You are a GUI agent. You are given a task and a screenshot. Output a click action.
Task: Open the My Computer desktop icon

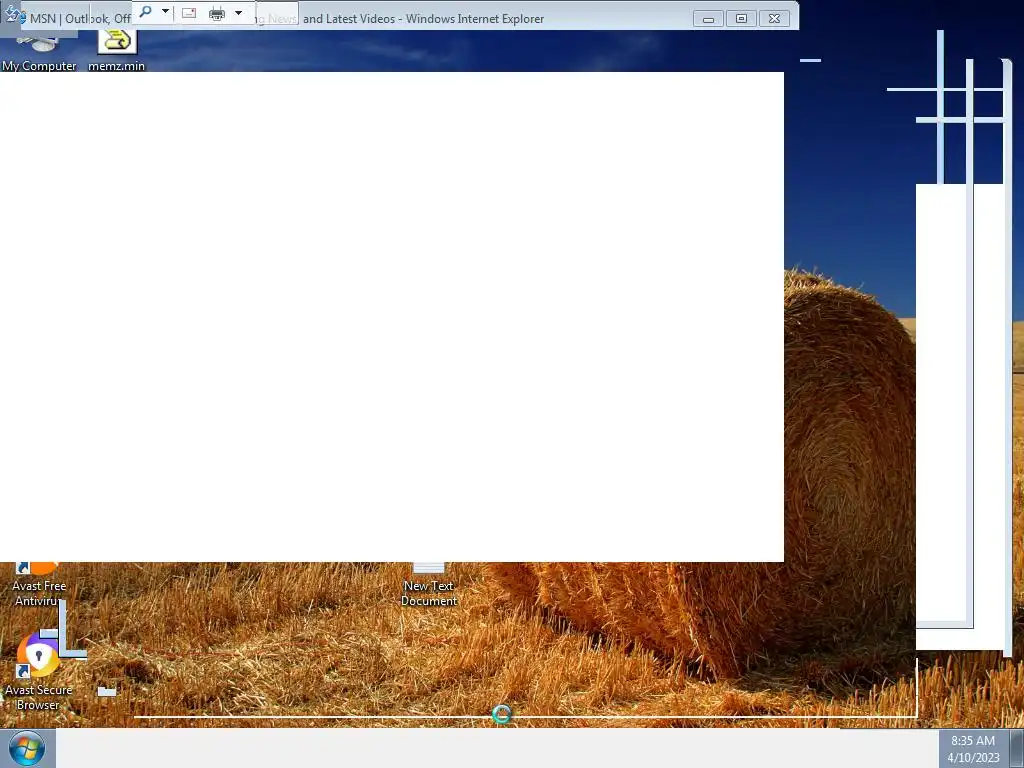(x=39, y=52)
